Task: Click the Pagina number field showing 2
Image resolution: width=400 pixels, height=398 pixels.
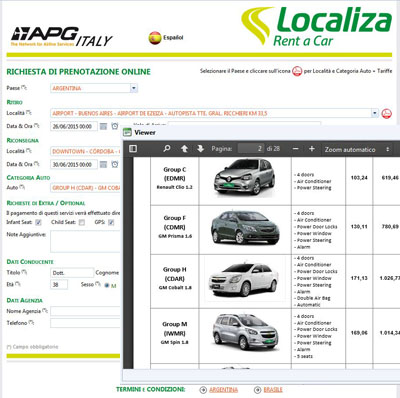Action: coord(251,149)
